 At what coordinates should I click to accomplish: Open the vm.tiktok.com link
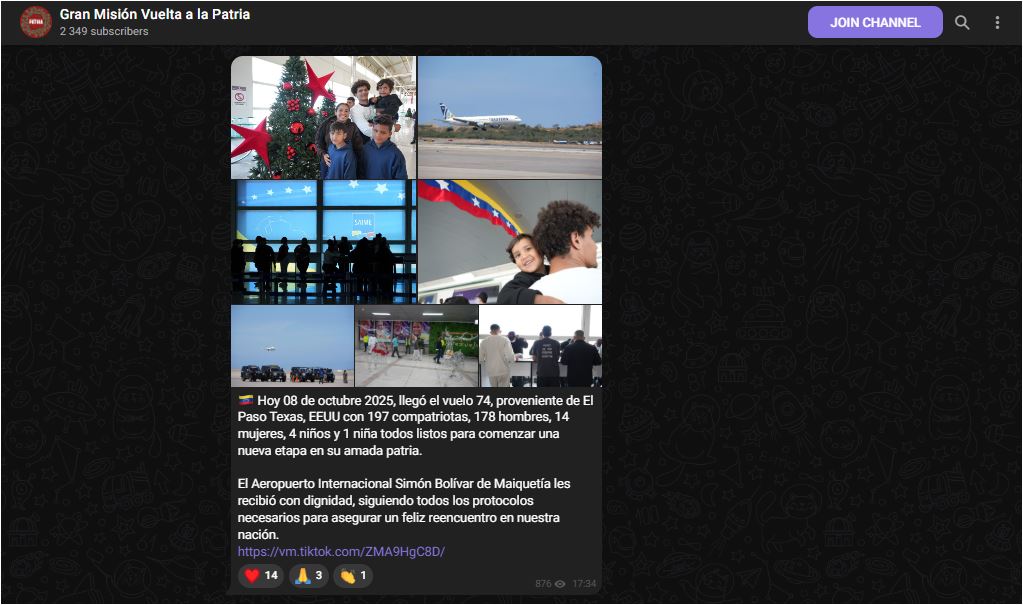pyautogui.click(x=341, y=552)
